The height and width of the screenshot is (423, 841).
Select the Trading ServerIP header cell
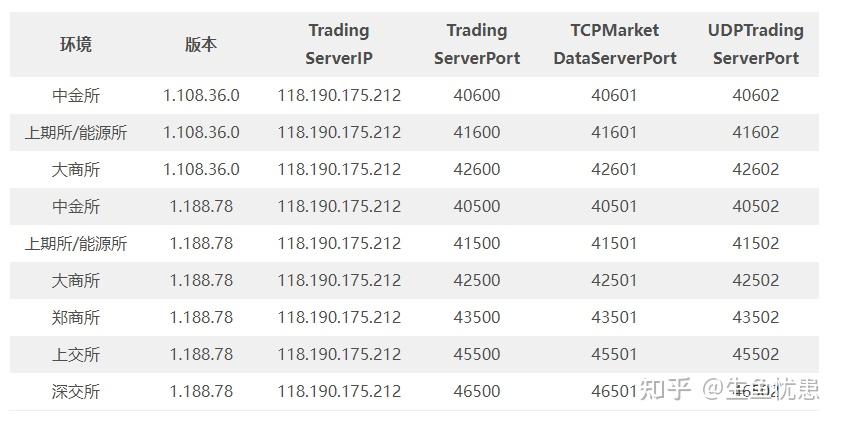(338, 44)
